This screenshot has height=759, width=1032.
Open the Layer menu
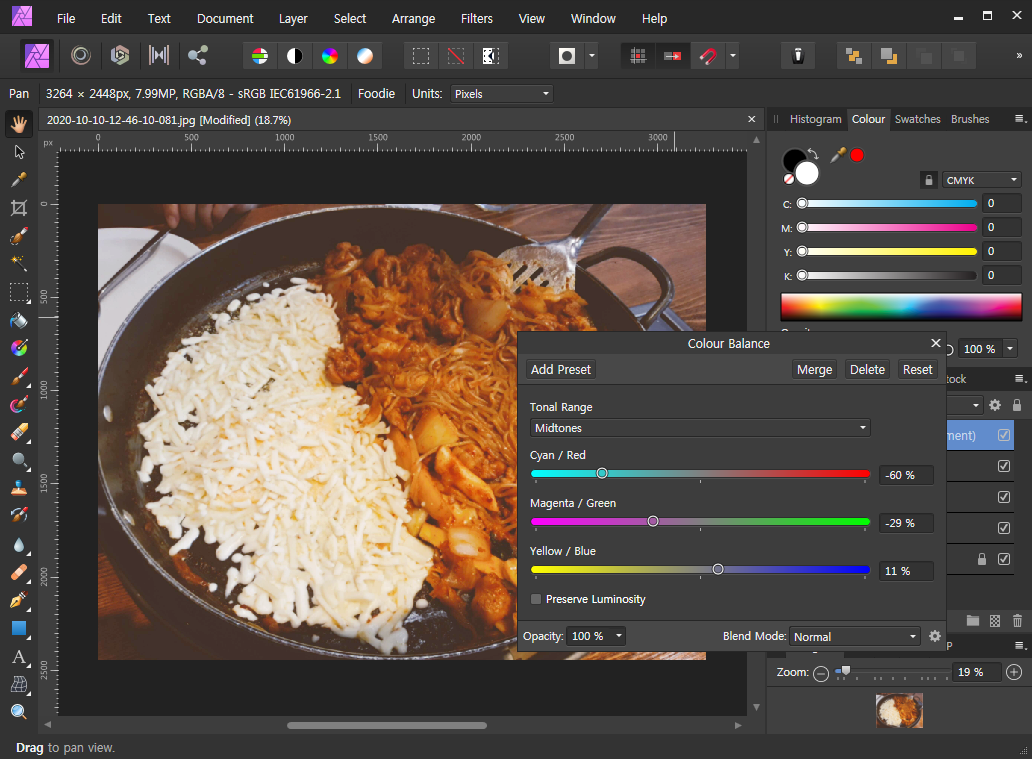(x=293, y=18)
